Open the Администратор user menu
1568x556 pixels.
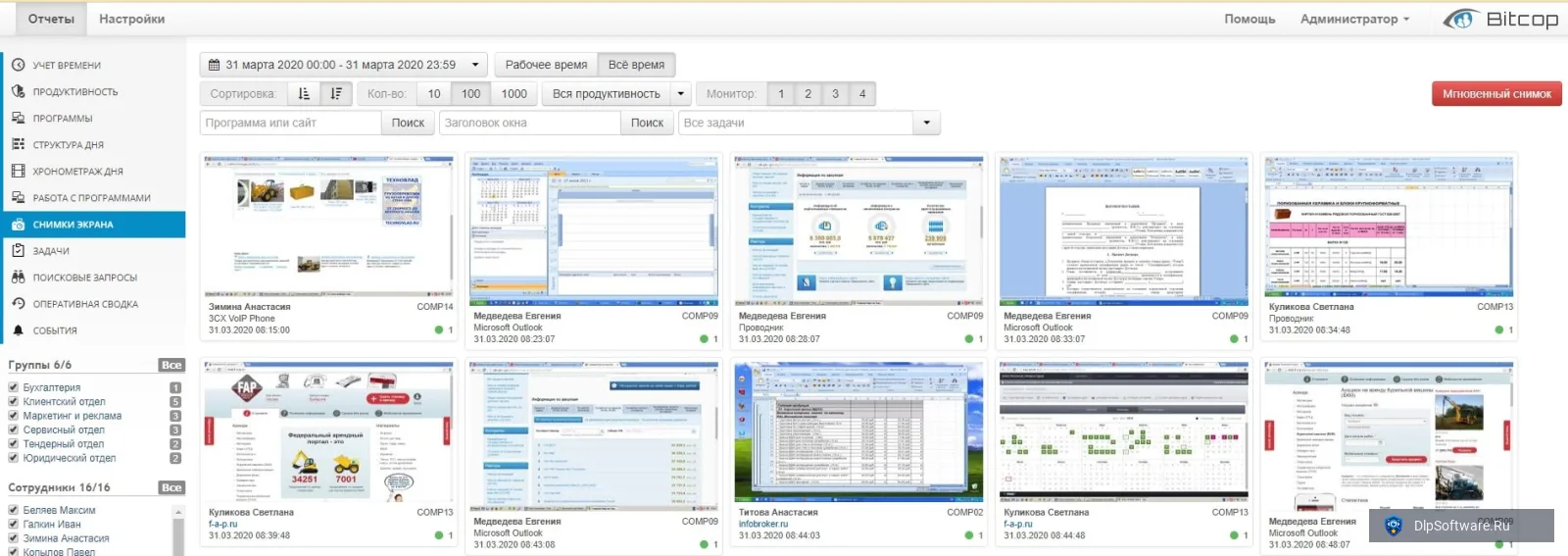click(1354, 19)
